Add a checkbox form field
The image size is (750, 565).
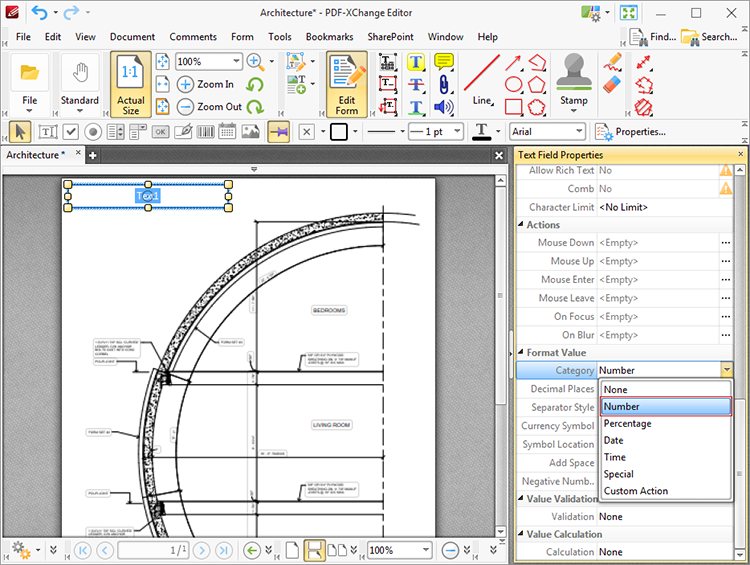pos(71,131)
